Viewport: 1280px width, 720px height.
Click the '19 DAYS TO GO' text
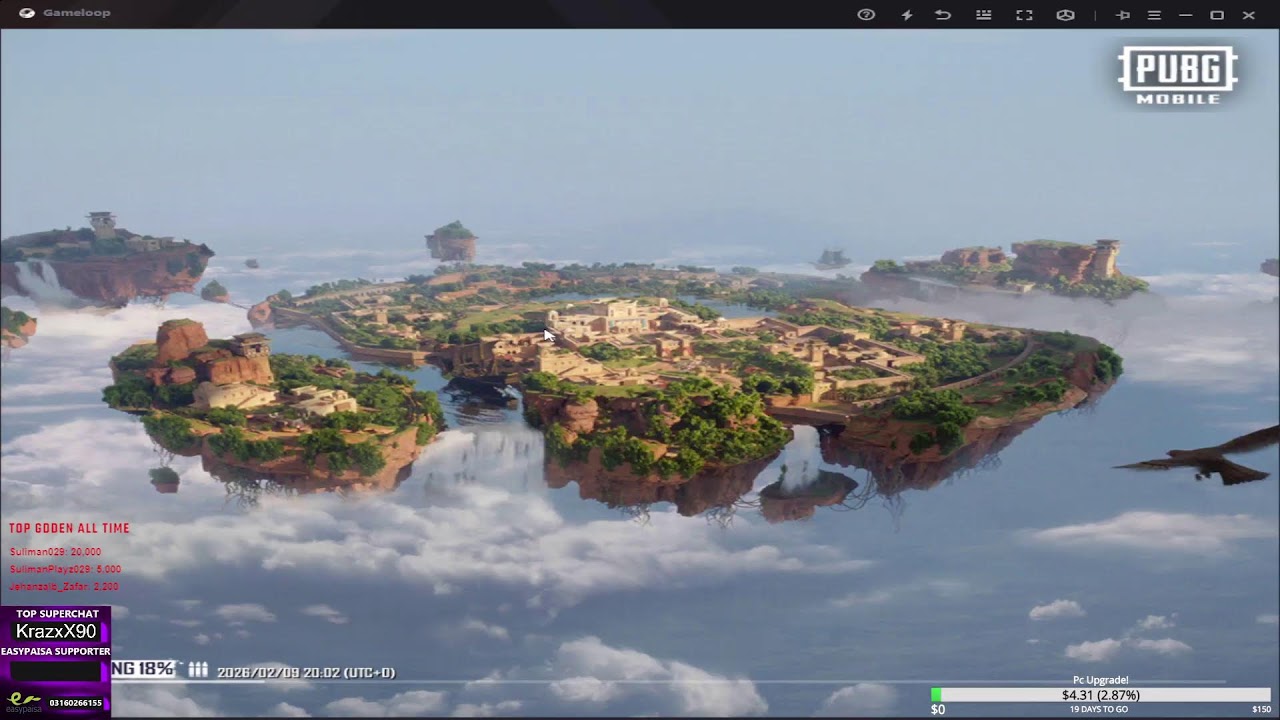[1099, 709]
